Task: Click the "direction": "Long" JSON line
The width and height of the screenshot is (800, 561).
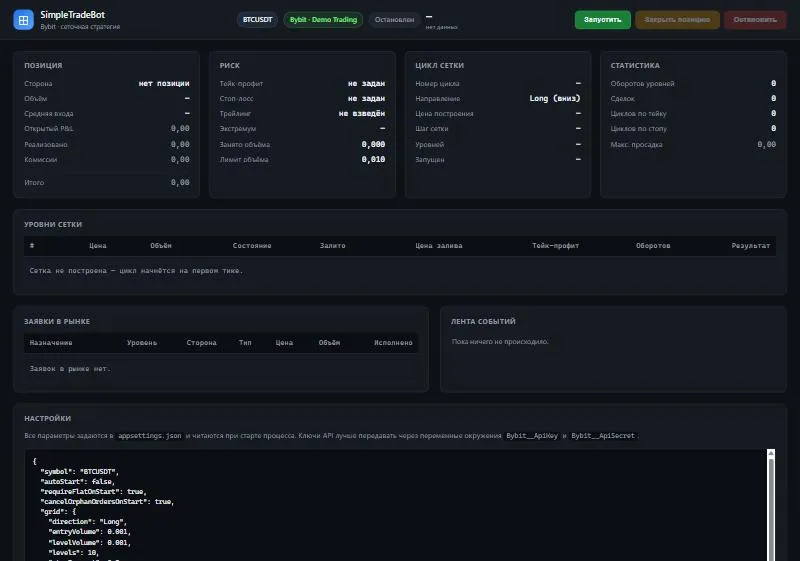Action: pyautogui.click(x=87, y=522)
